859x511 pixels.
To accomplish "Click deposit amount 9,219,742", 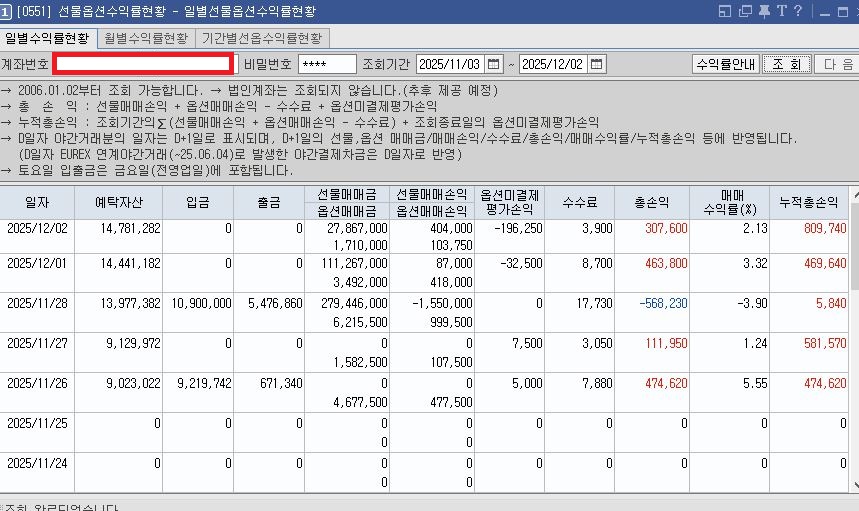I will [x=204, y=383].
